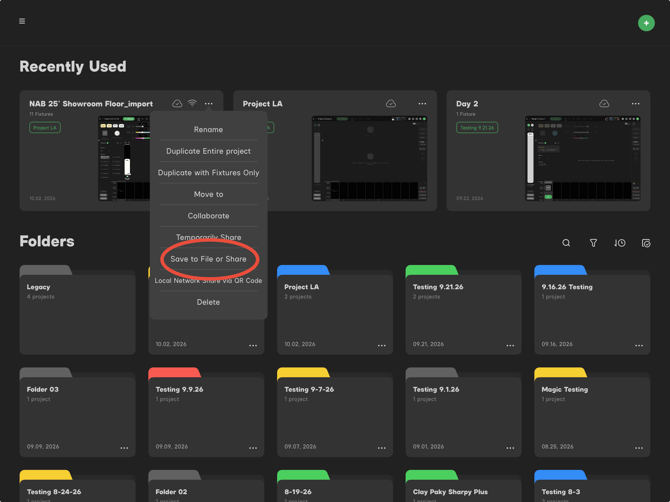
Task: Open Testing 9.9.26 folder options dots
Action: (253, 448)
